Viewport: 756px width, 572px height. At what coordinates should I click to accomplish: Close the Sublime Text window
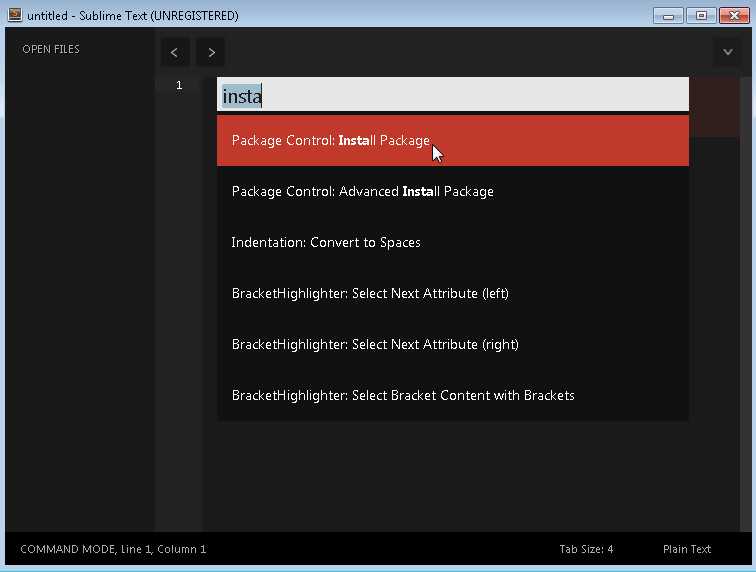[734, 15]
